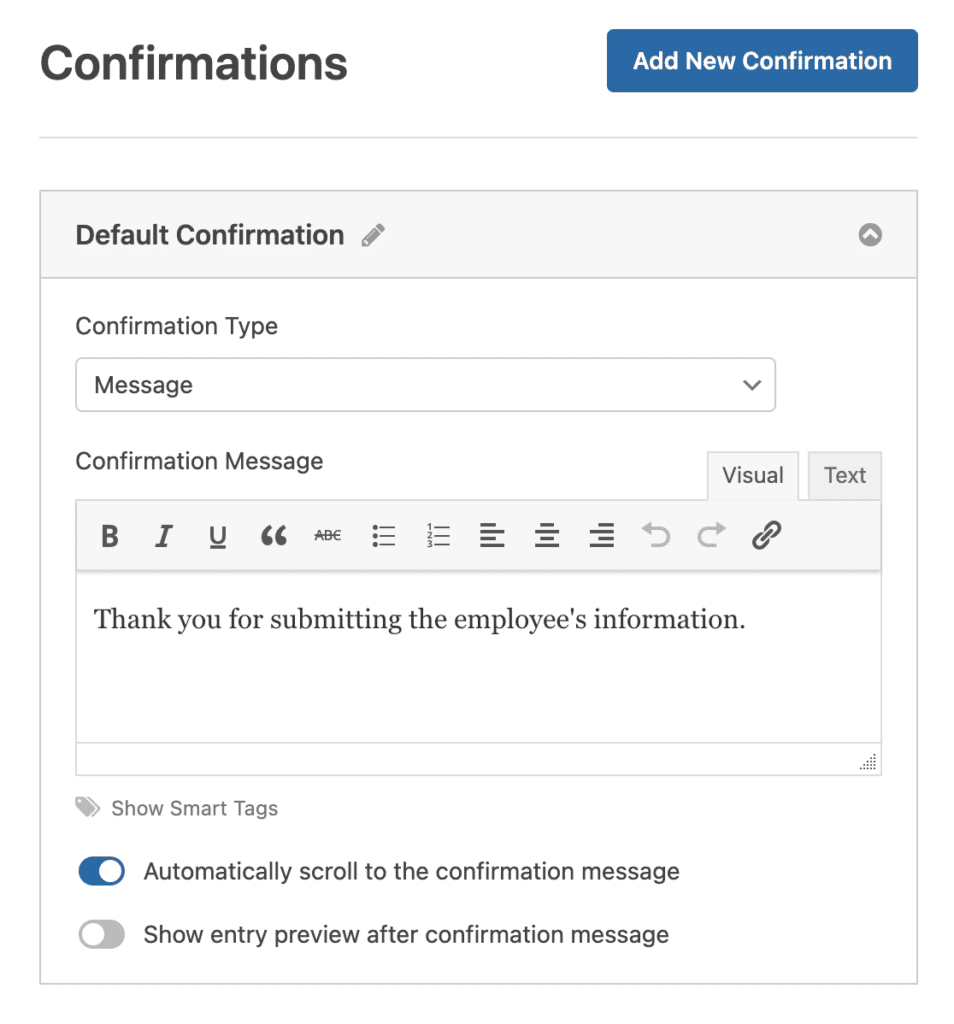Align the message text to the center
Image resolution: width=954 pixels, height=1024 pixels.
(546, 536)
